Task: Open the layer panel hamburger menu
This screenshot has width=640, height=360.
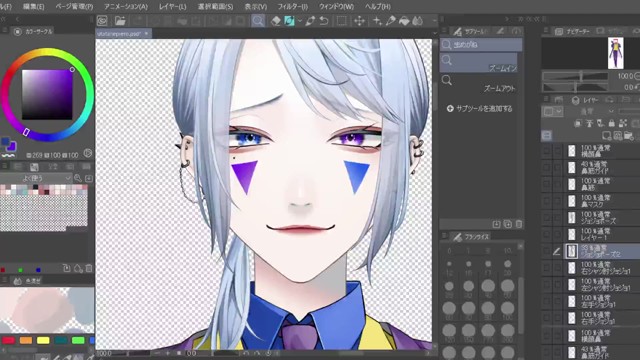Action: (546, 100)
